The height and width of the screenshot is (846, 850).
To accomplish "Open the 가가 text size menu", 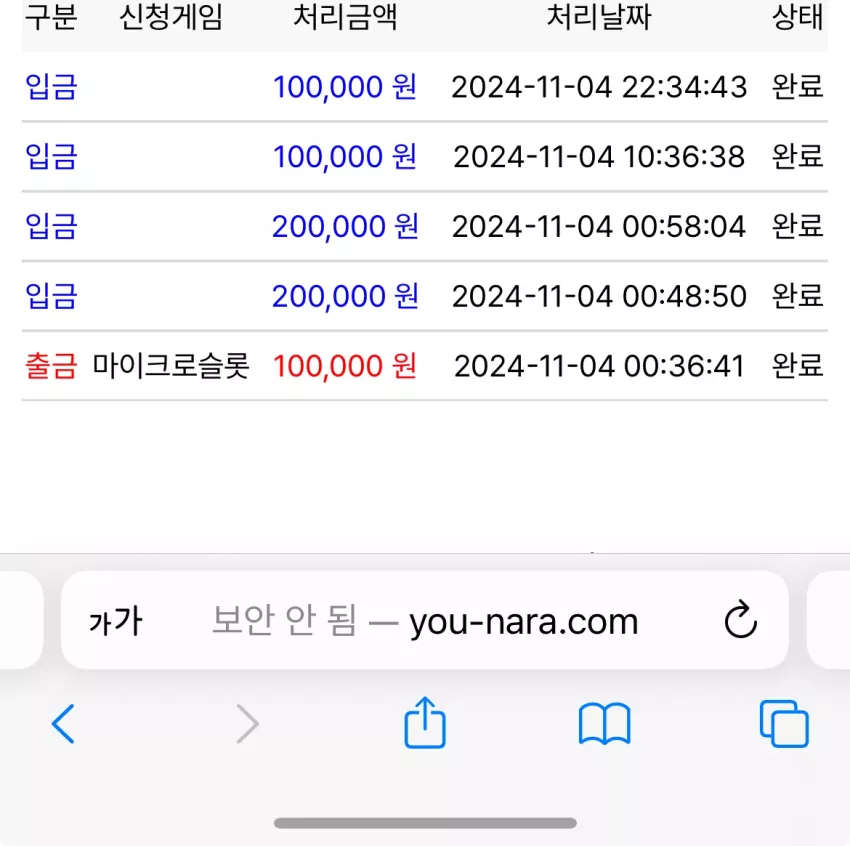I will click(115, 621).
